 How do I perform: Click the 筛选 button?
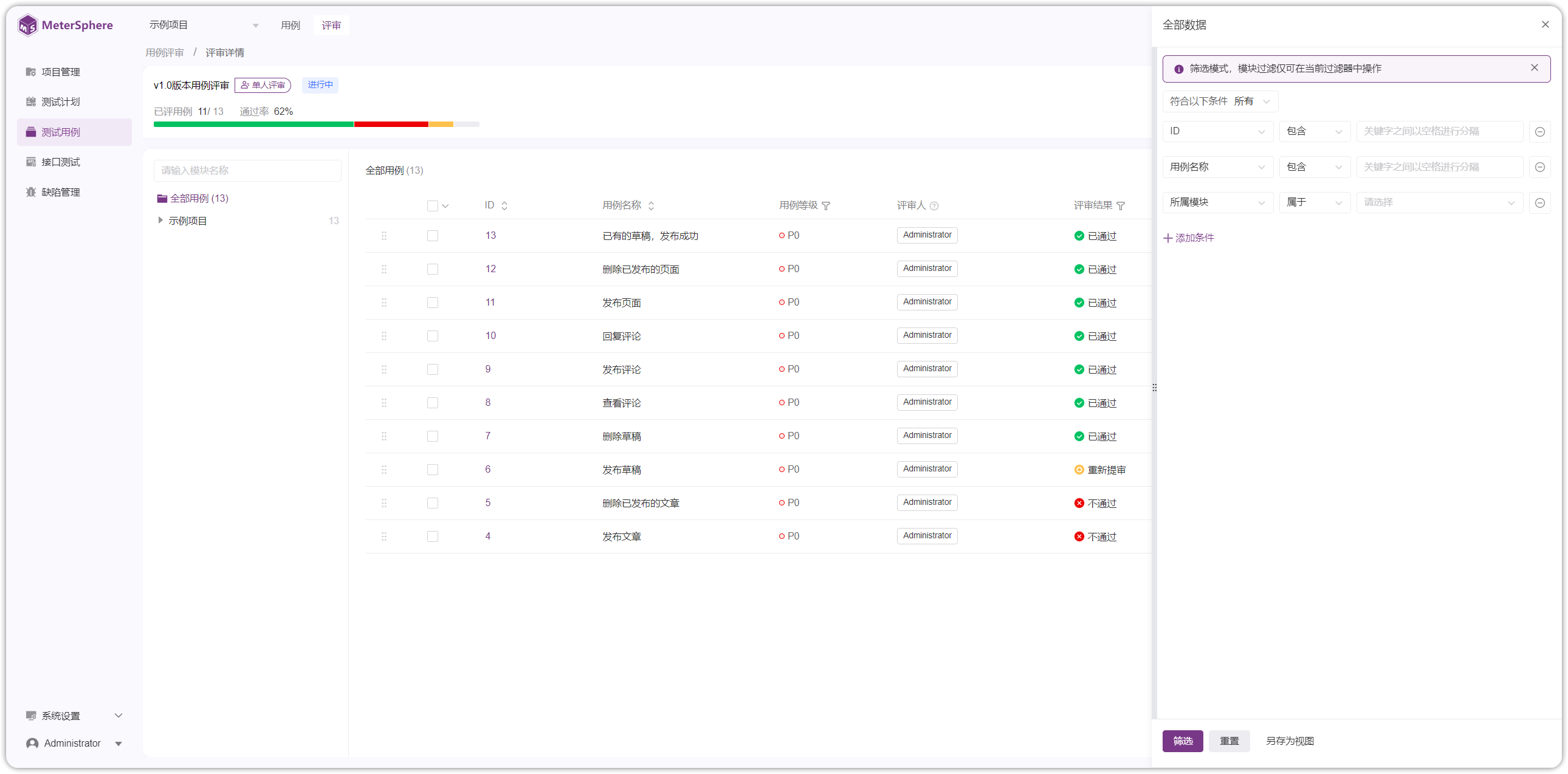[1183, 741]
